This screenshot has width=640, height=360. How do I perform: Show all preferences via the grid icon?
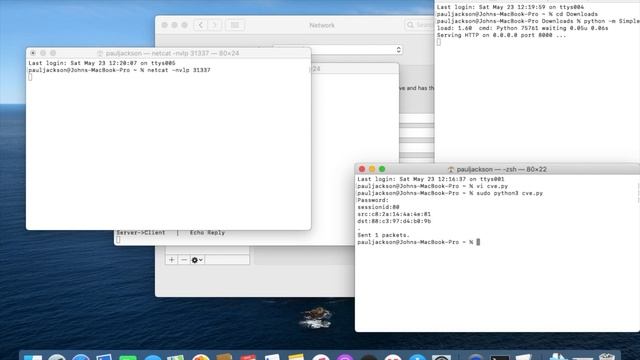(235, 25)
